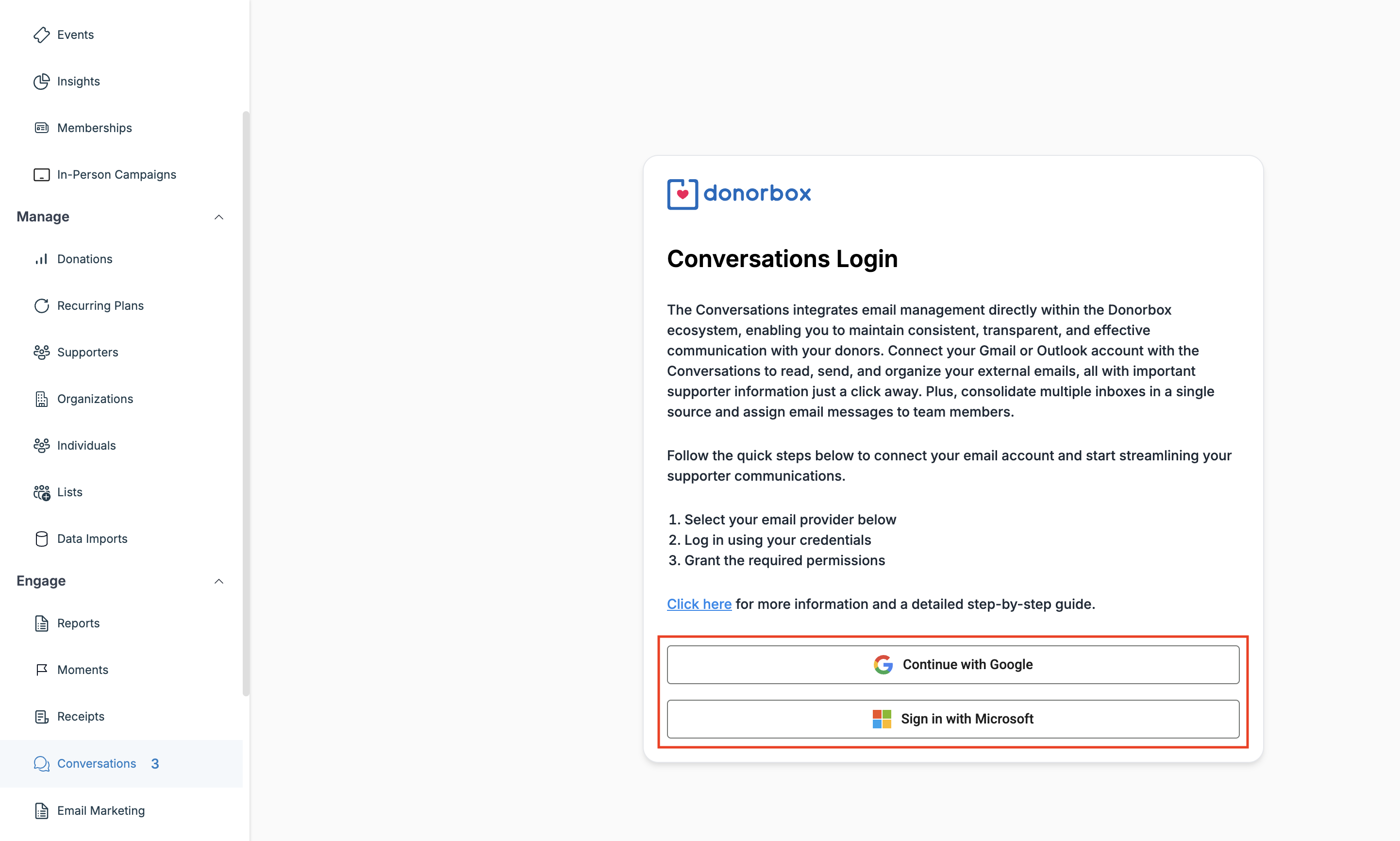Click the Events ticket icon
1400x841 pixels.
[x=41, y=35]
